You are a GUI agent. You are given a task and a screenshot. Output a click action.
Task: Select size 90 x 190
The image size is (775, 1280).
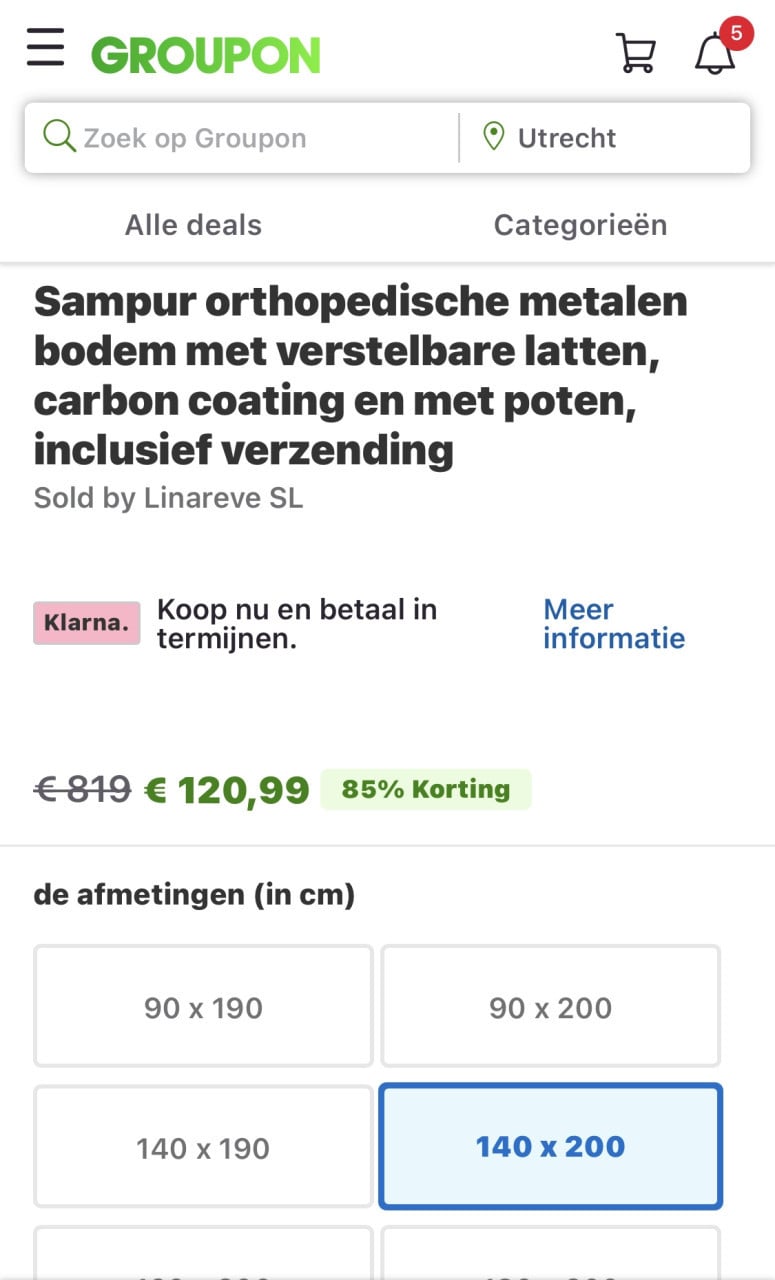(x=203, y=1007)
